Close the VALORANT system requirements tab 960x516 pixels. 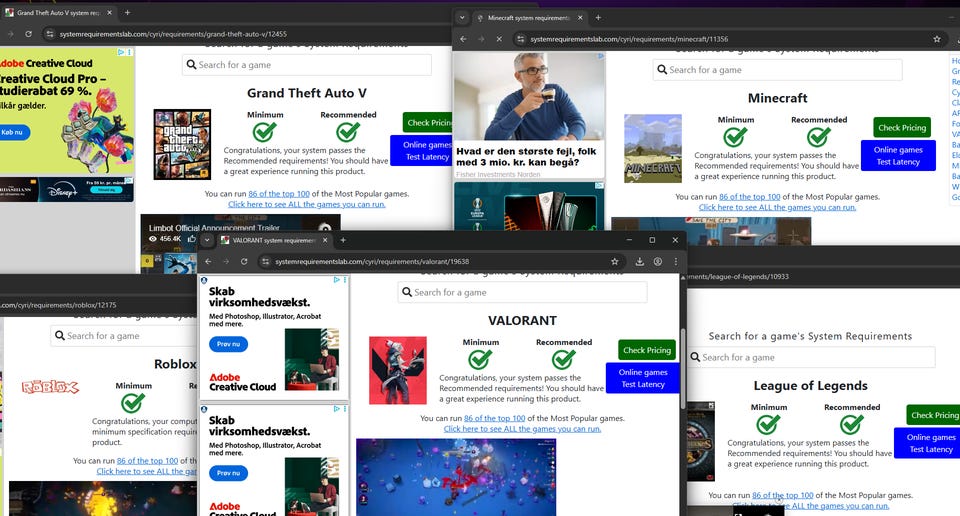325,240
